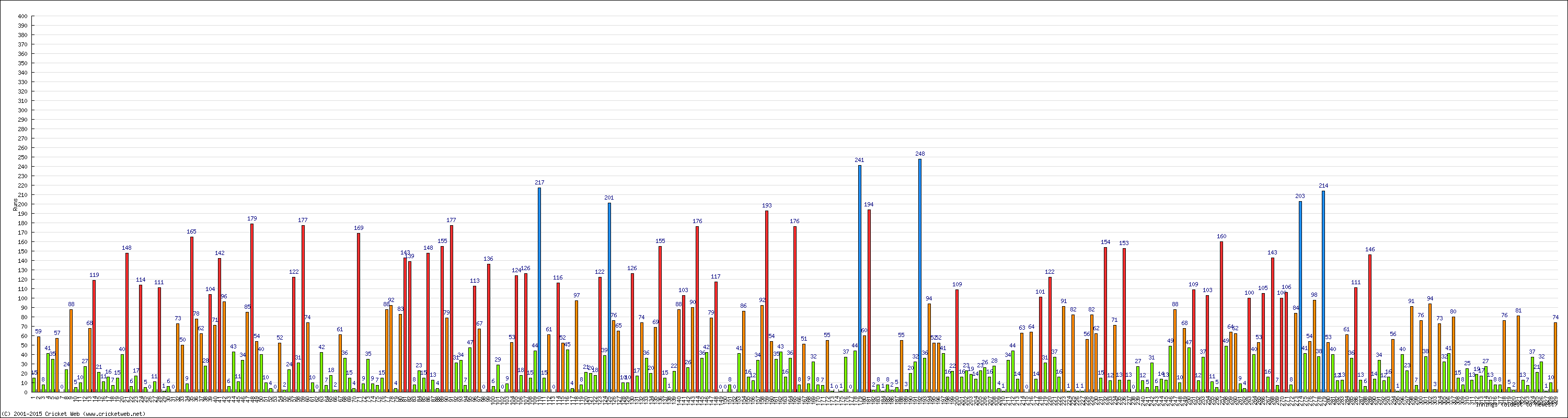The width and height of the screenshot is (1568, 418).
Task: Select the blue bar with value 217
Action: (539, 290)
